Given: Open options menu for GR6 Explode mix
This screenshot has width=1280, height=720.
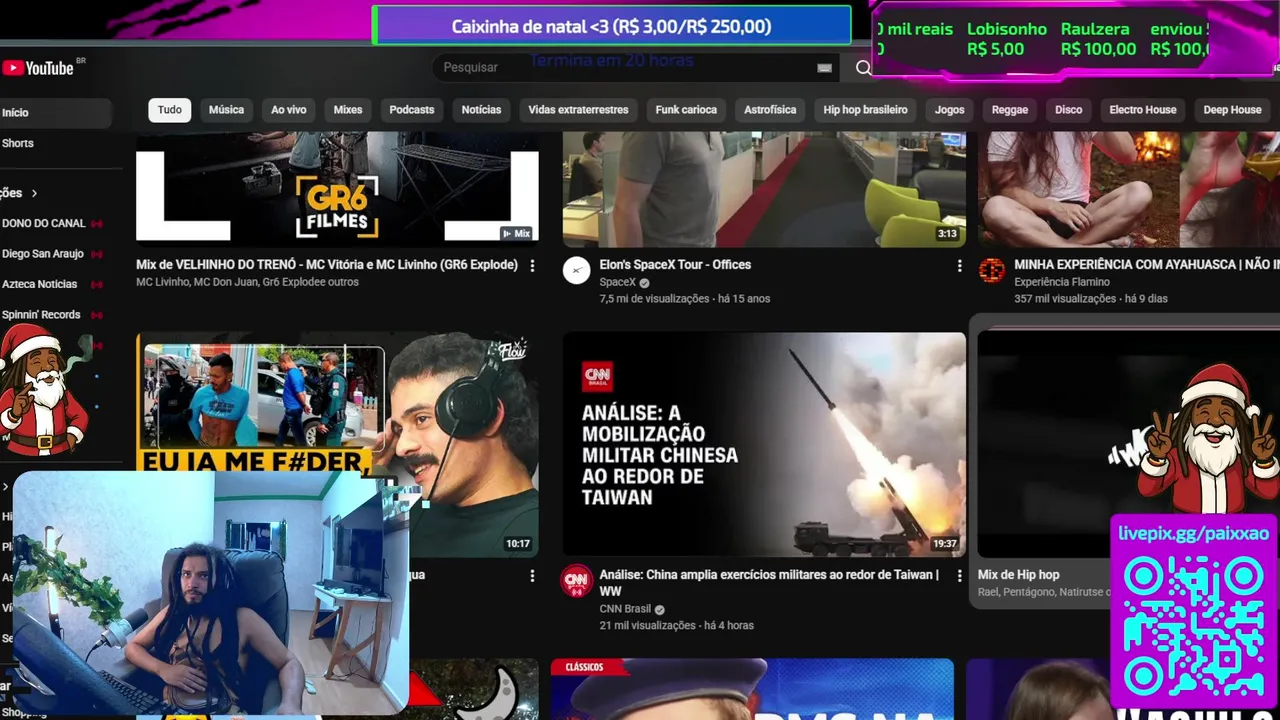Looking at the screenshot, I should click(x=532, y=266).
